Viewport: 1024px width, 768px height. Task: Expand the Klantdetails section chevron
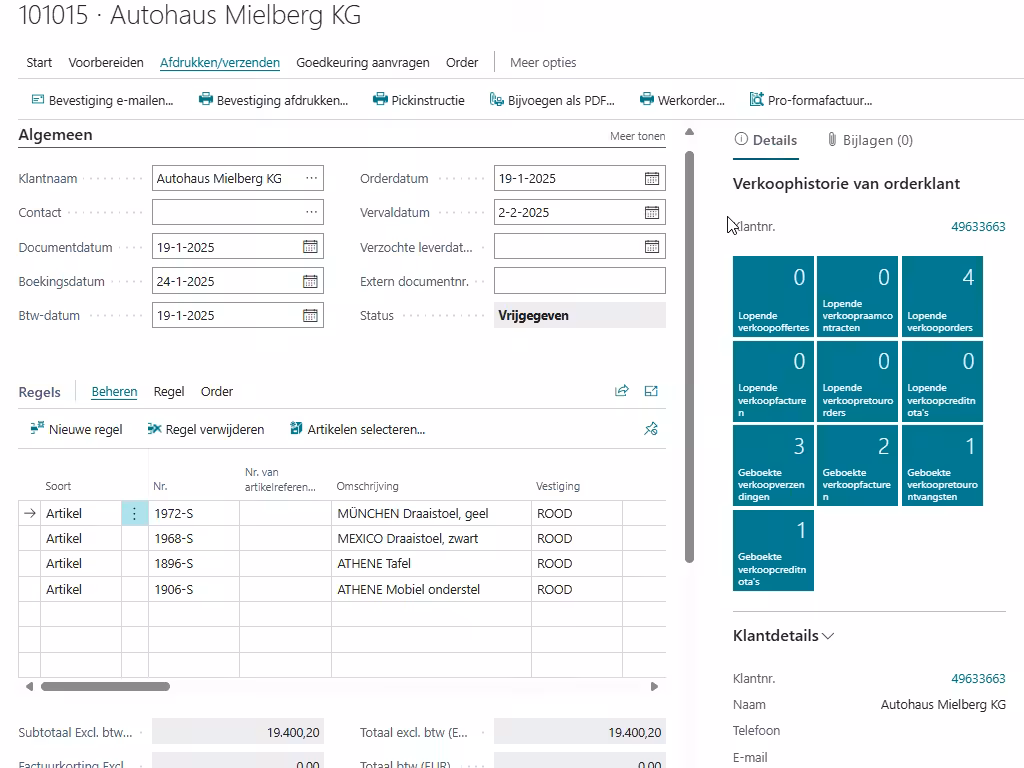pos(828,636)
